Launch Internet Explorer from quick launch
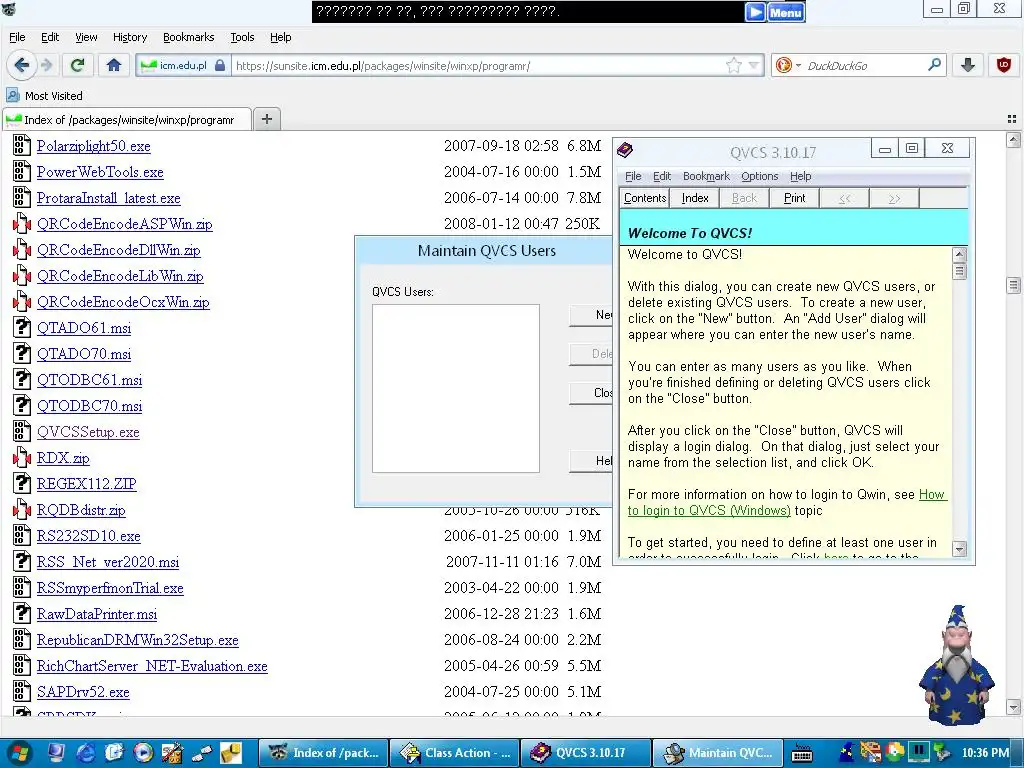The width and height of the screenshot is (1024, 768). (86, 753)
